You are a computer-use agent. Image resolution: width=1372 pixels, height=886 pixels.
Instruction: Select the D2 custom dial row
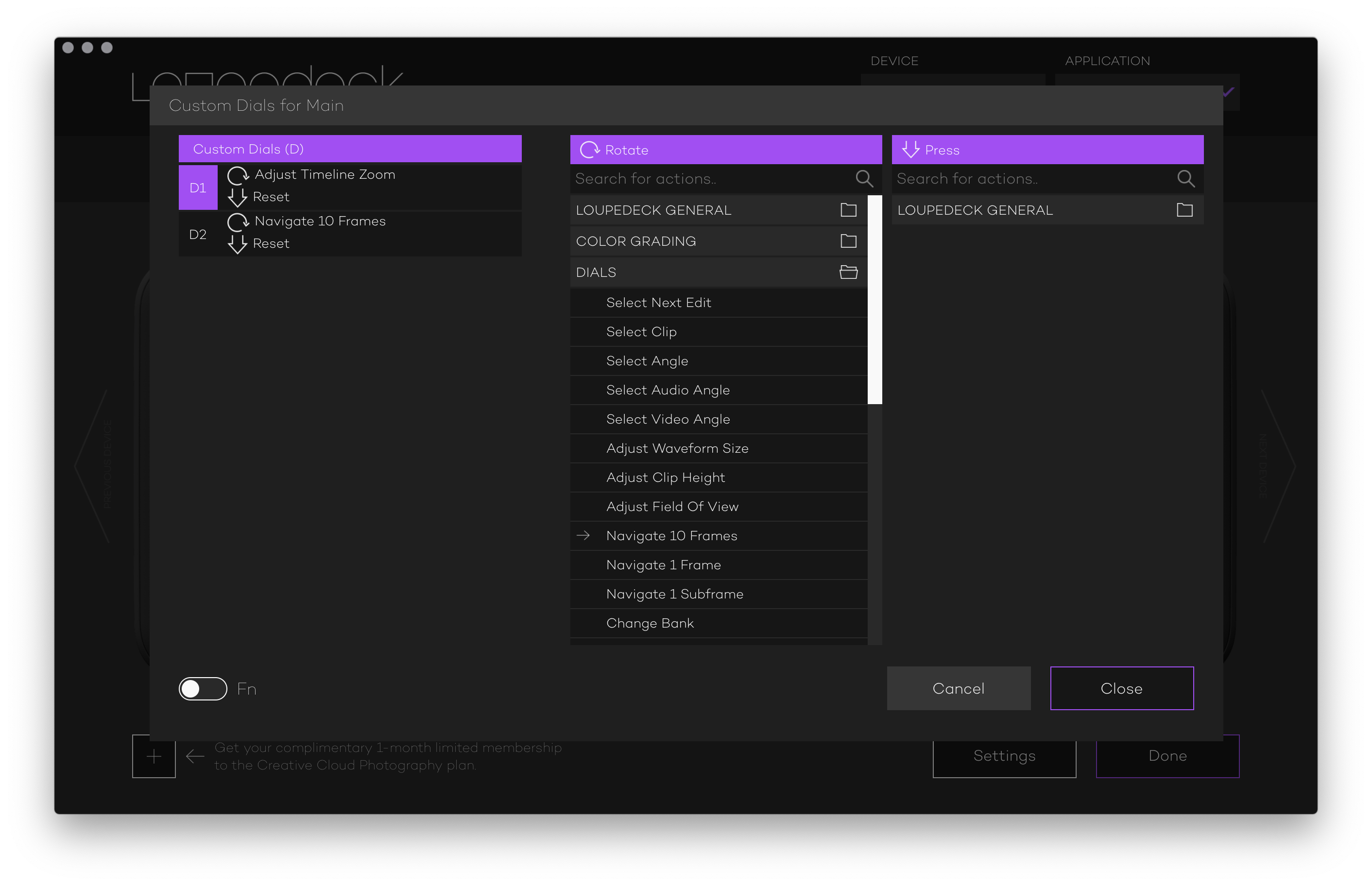(x=198, y=234)
